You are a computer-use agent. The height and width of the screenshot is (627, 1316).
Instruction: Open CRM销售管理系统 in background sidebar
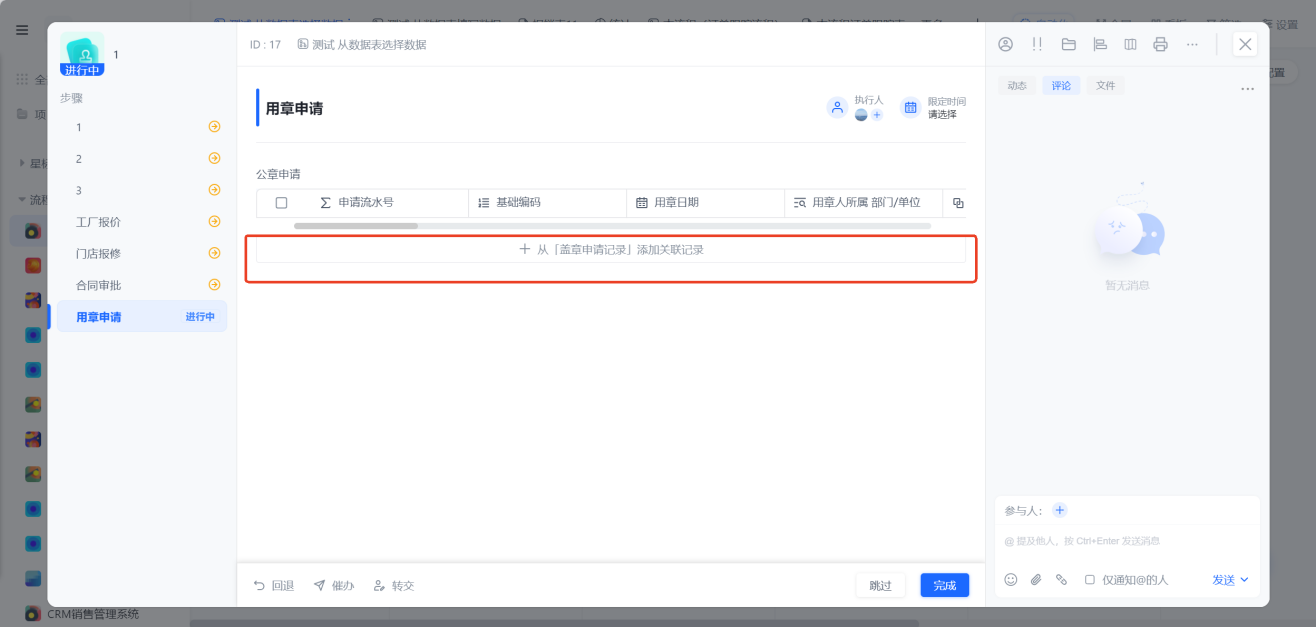(x=93, y=614)
